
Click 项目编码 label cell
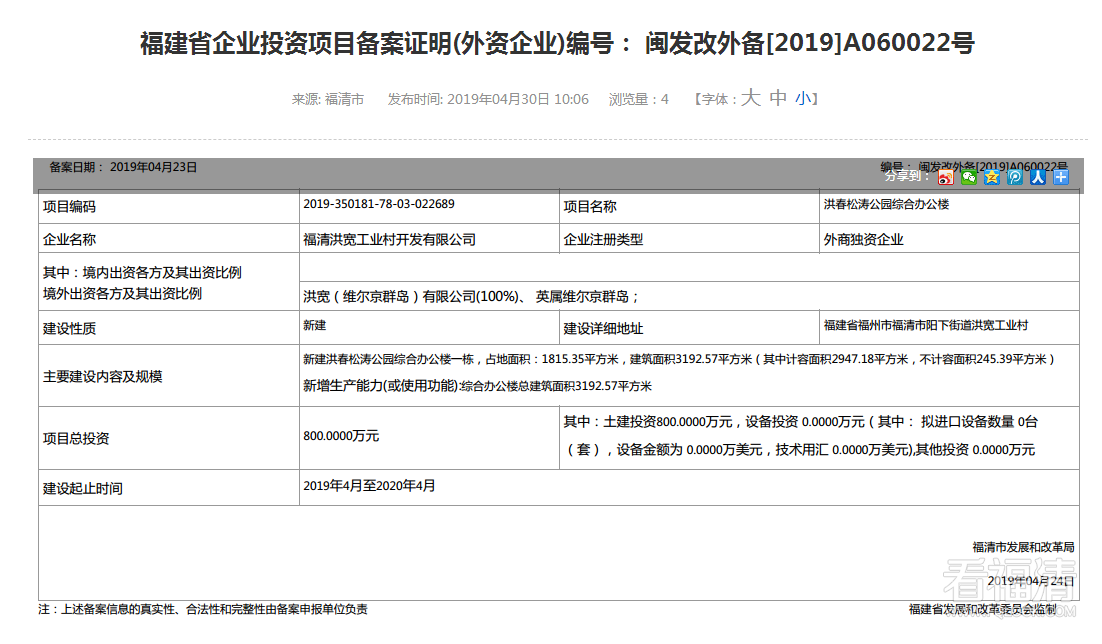(169, 207)
